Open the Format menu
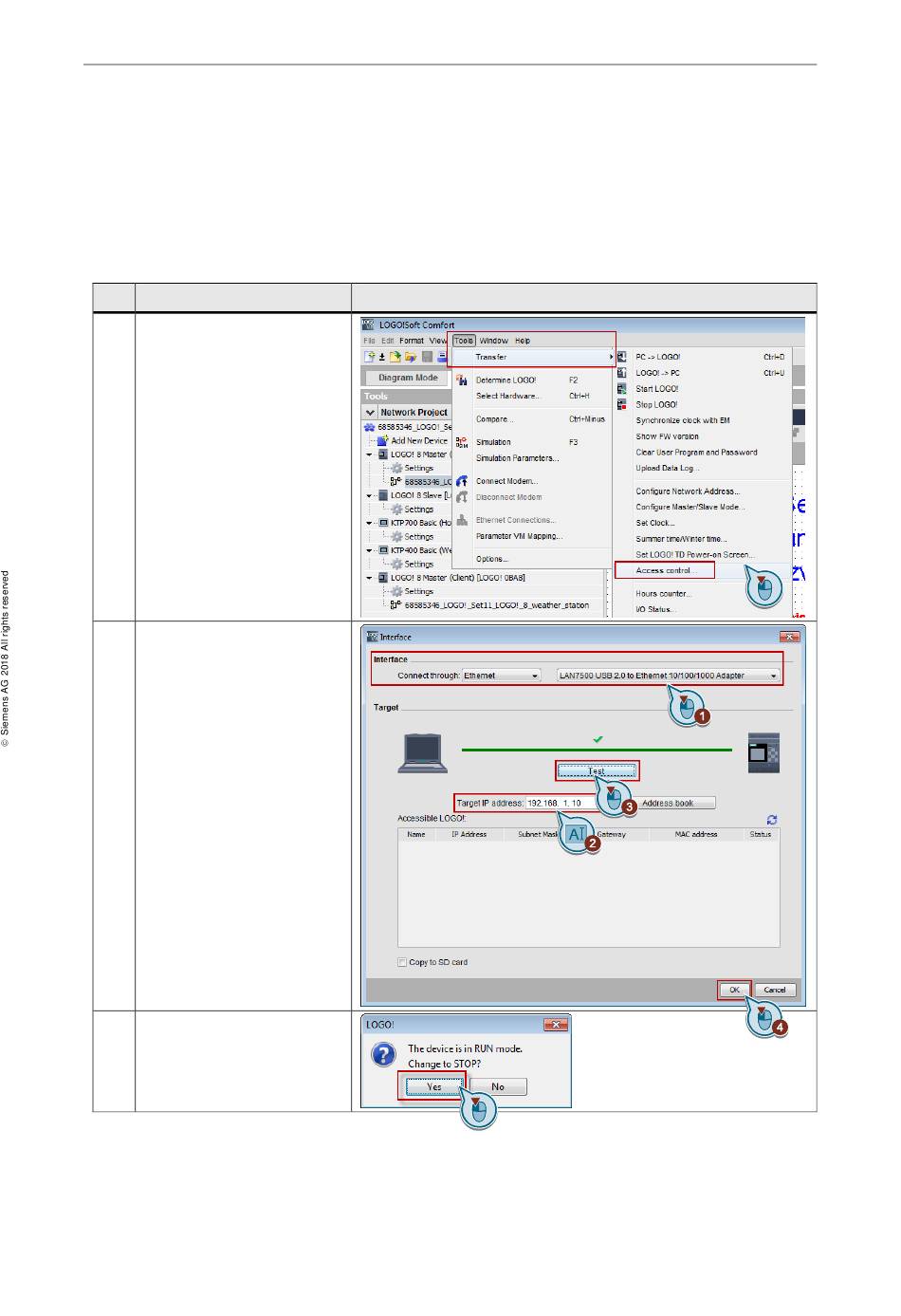901x1316 pixels. tap(411, 341)
